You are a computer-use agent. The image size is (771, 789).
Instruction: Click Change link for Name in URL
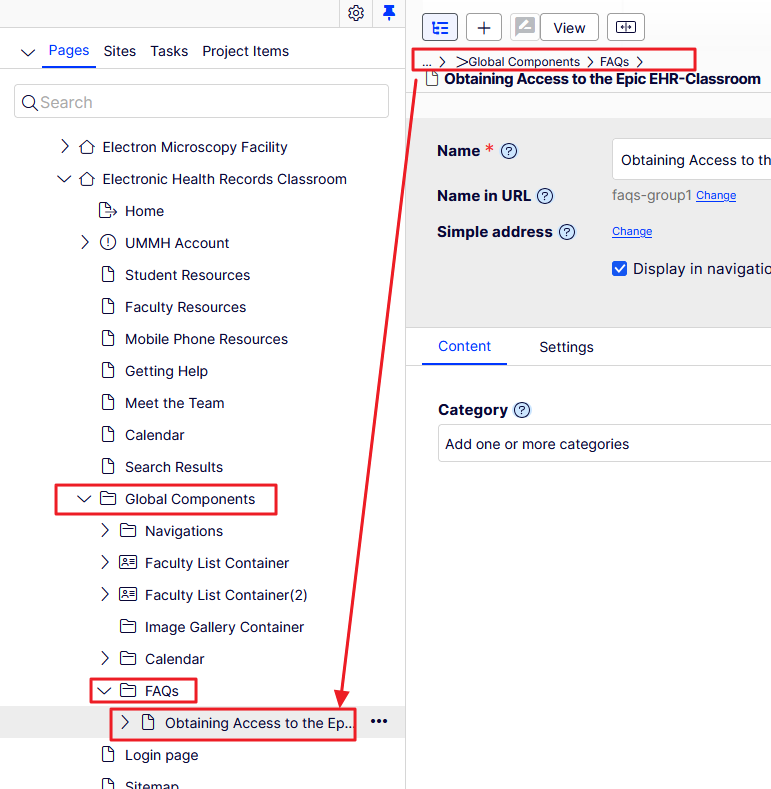point(716,196)
